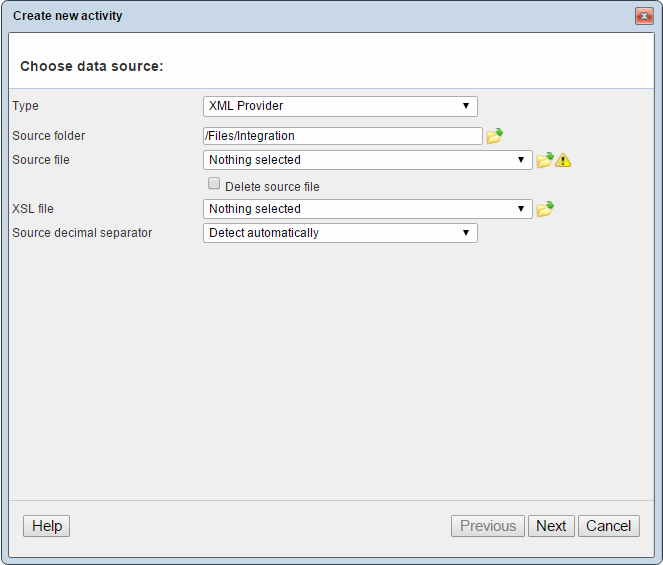The image size is (663, 565).
Task: Open the Source decimal separator dropdown
Action: pos(340,233)
